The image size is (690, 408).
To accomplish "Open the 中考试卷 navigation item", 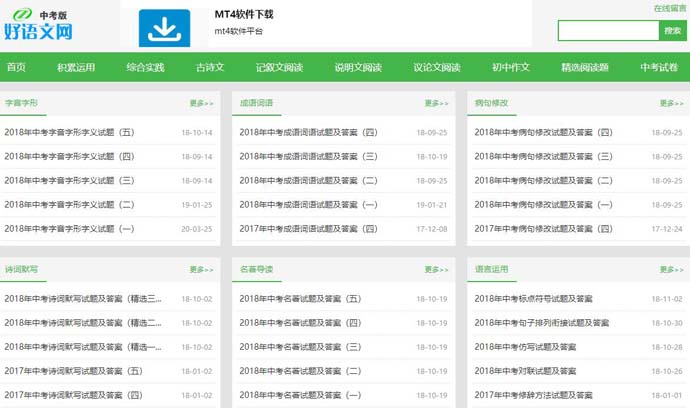I will point(659,68).
